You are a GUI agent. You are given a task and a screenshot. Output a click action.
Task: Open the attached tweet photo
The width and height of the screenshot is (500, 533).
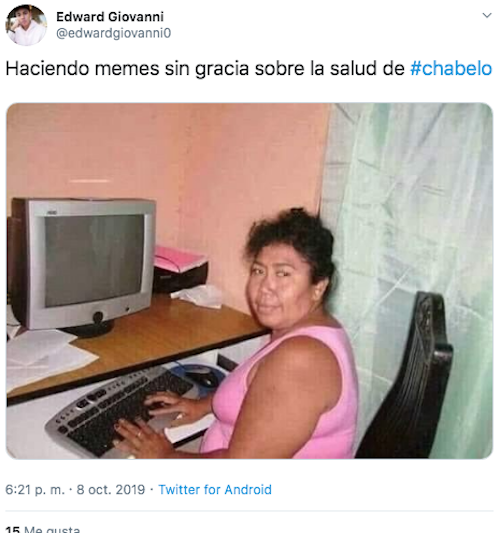pos(249,281)
